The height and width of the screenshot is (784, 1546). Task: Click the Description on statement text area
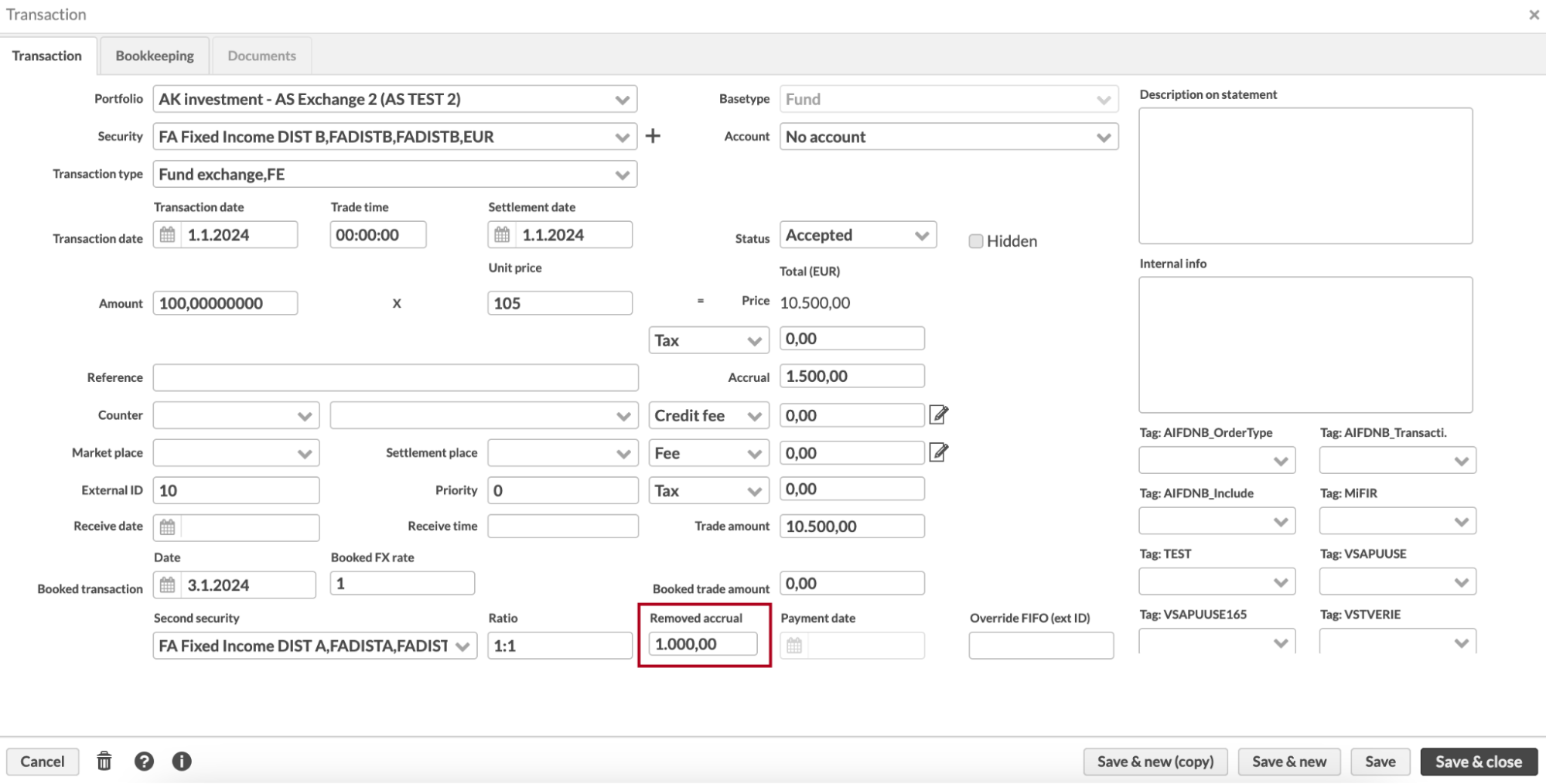pyautogui.click(x=1305, y=176)
